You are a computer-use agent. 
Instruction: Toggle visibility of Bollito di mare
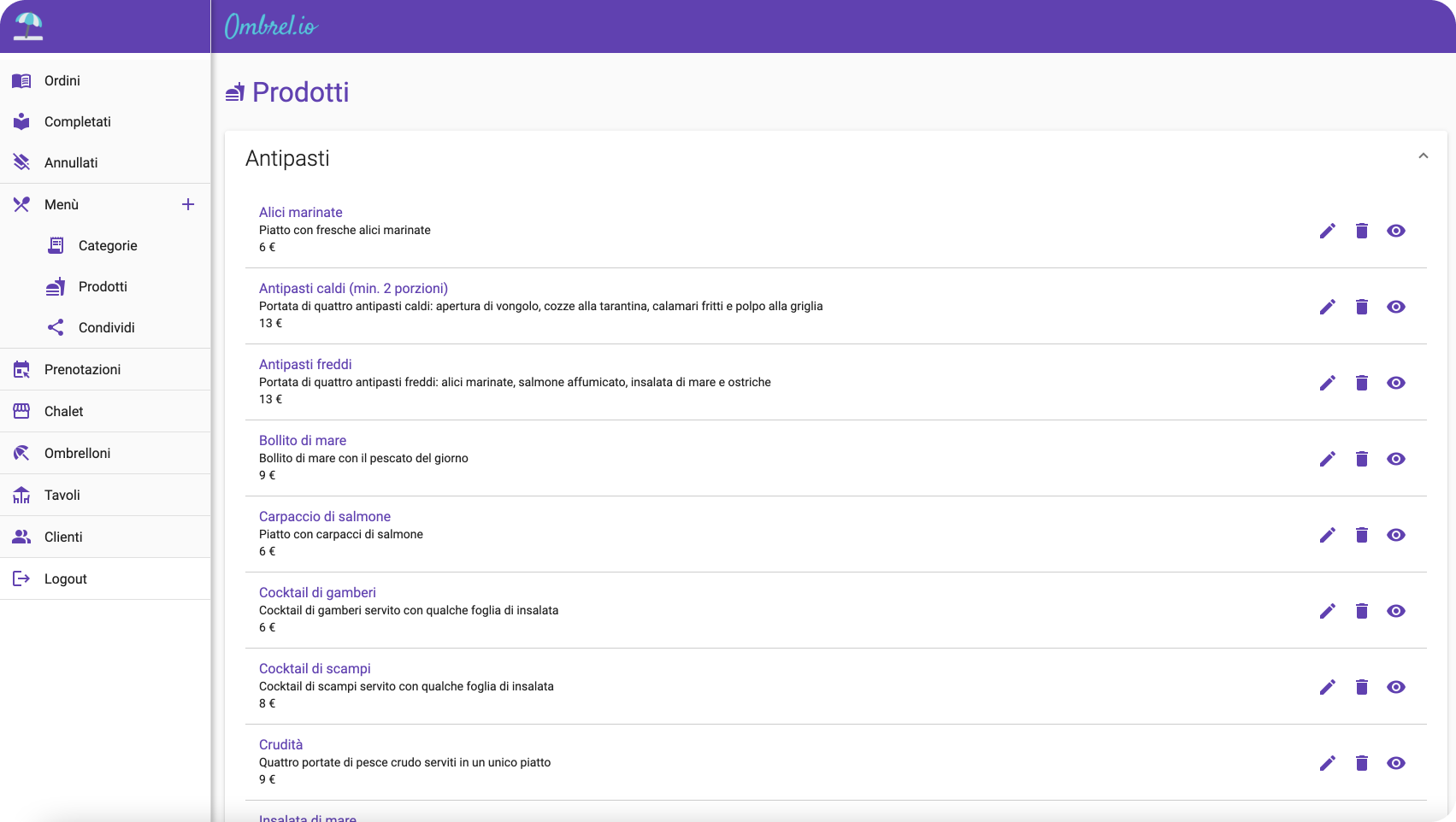tap(1396, 459)
